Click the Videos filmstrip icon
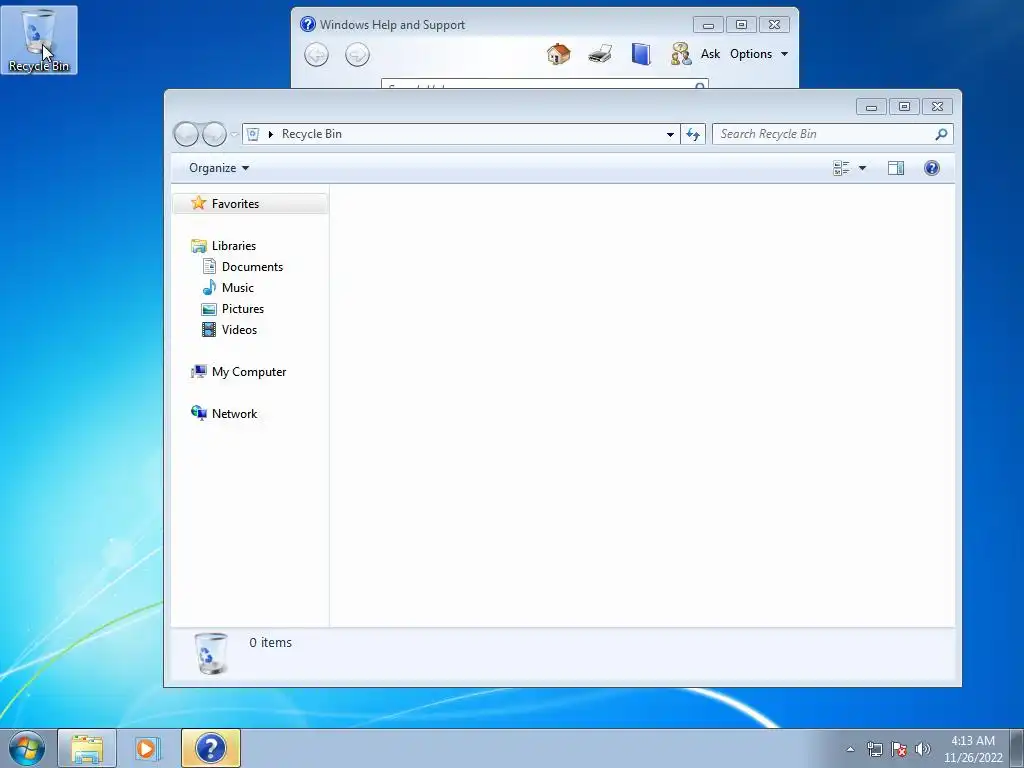The height and width of the screenshot is (768, 1024). tap(209, 329)
